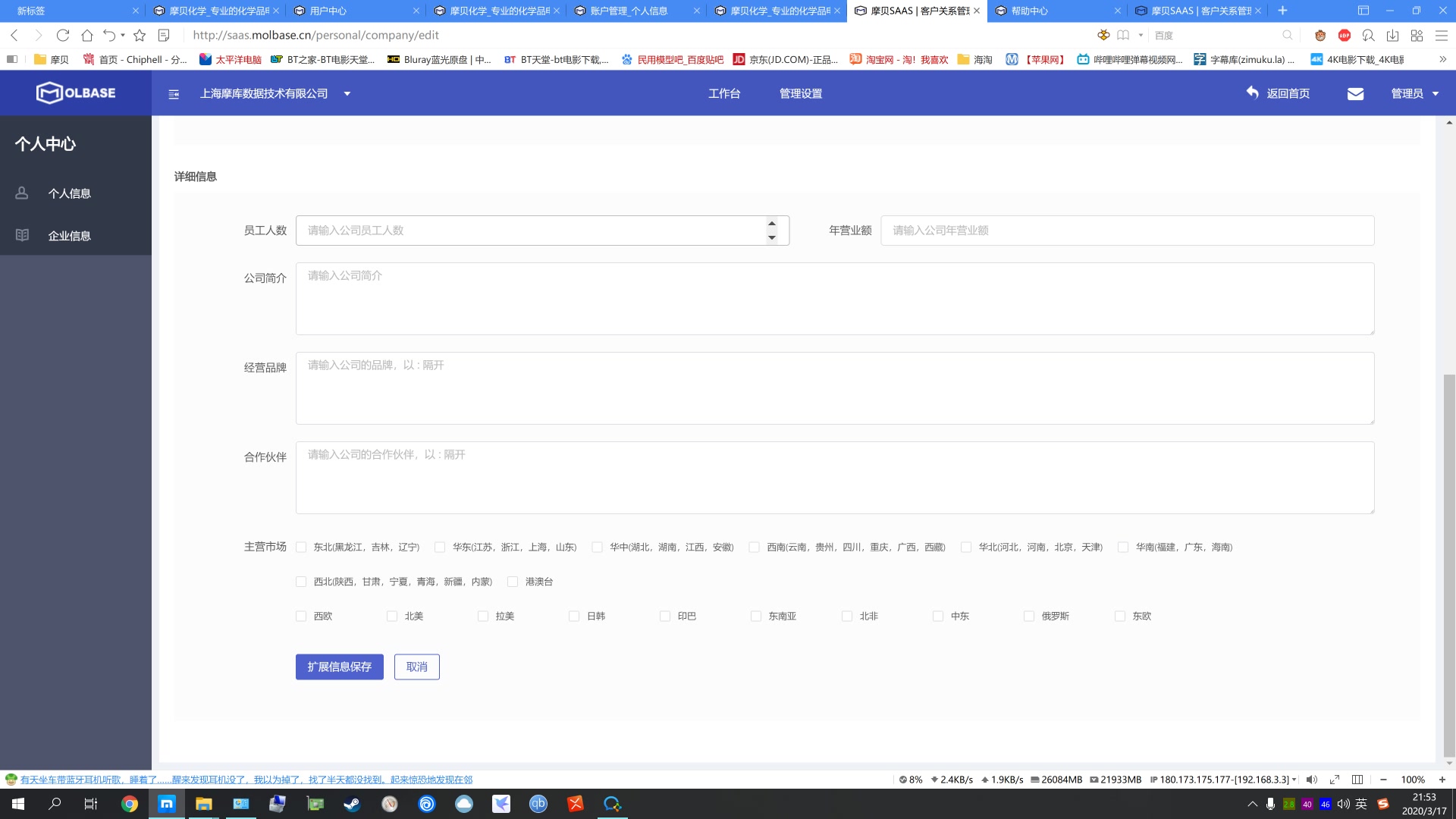
Task: Reload the page with the refresh icon
Action: coord(63,35)
